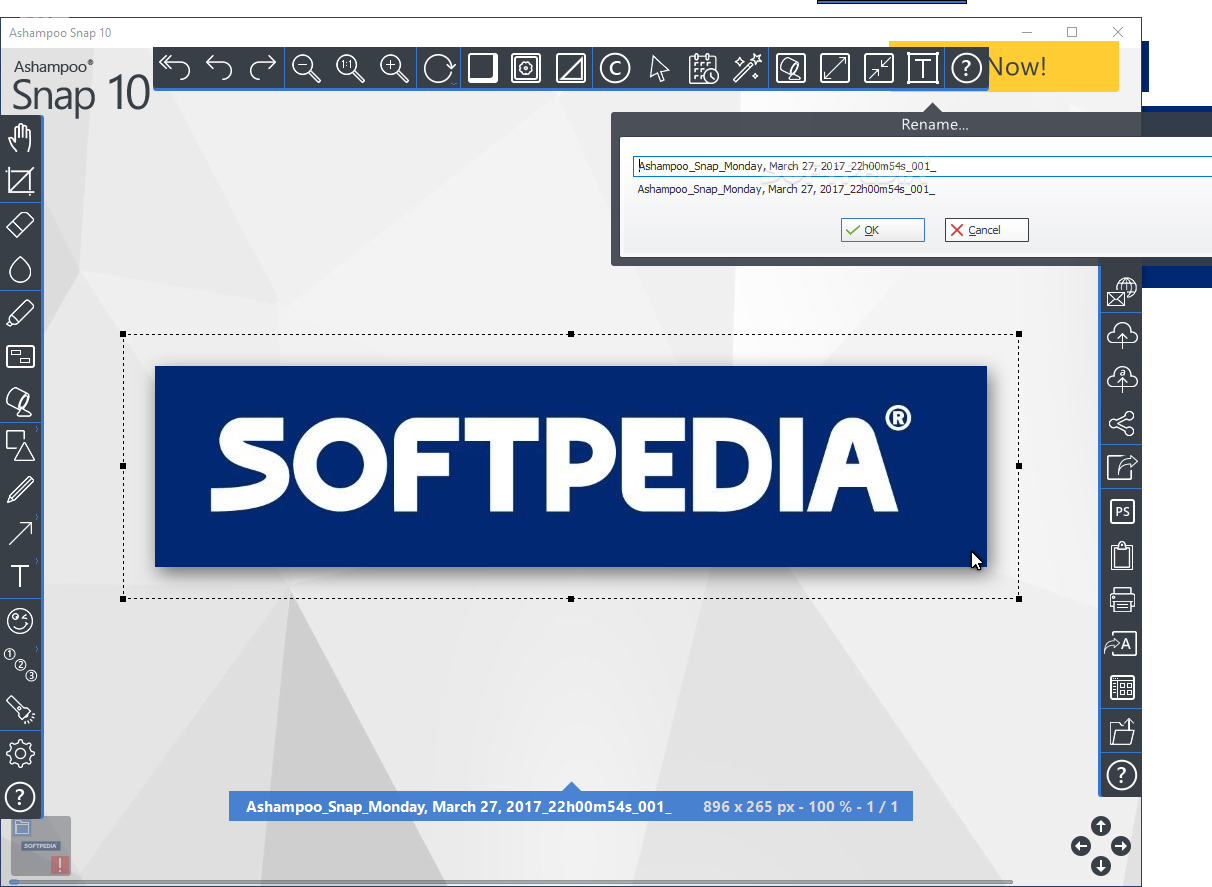Screen dimensions: 1212x887
Task: Print the capture
Action: click(1122, 599)
